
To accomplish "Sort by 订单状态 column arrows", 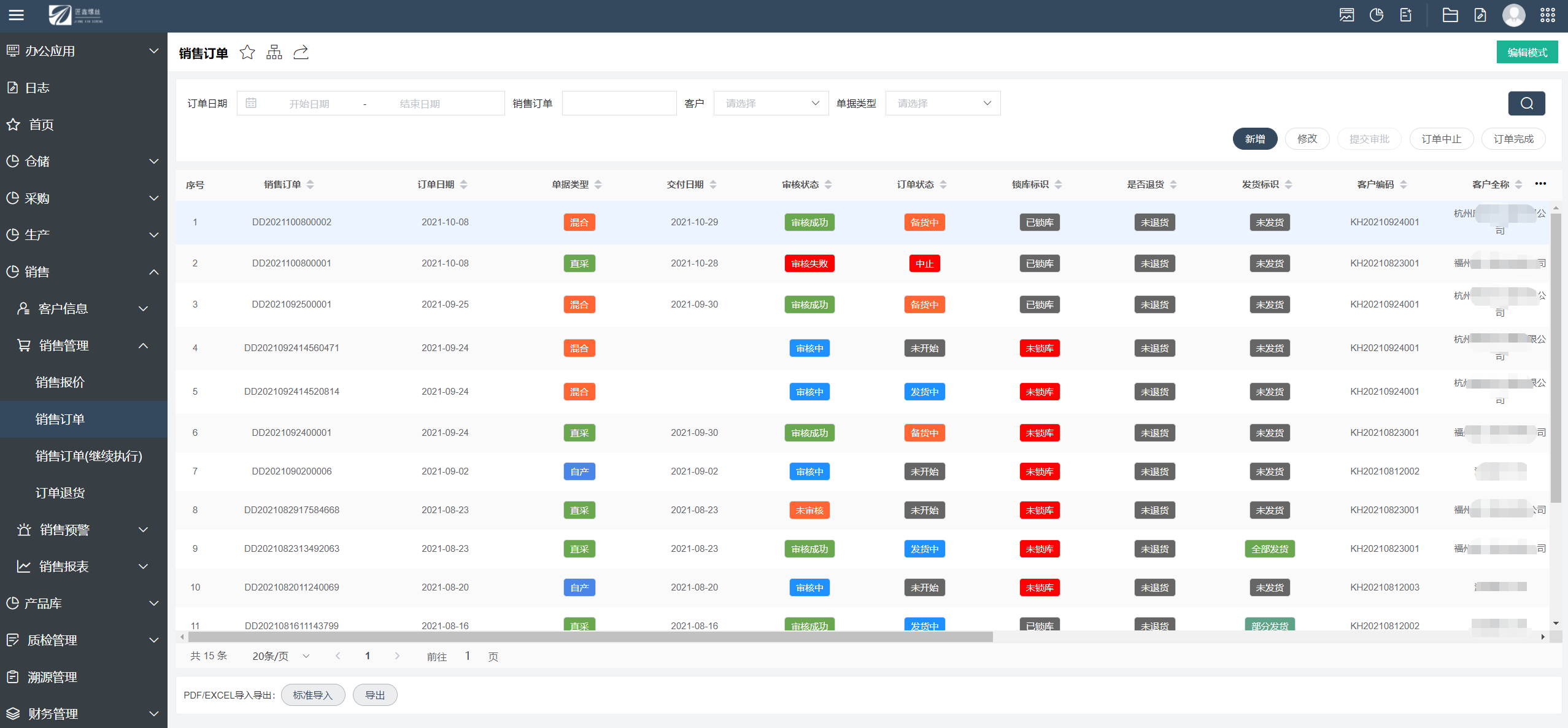I will click(943, 184).
